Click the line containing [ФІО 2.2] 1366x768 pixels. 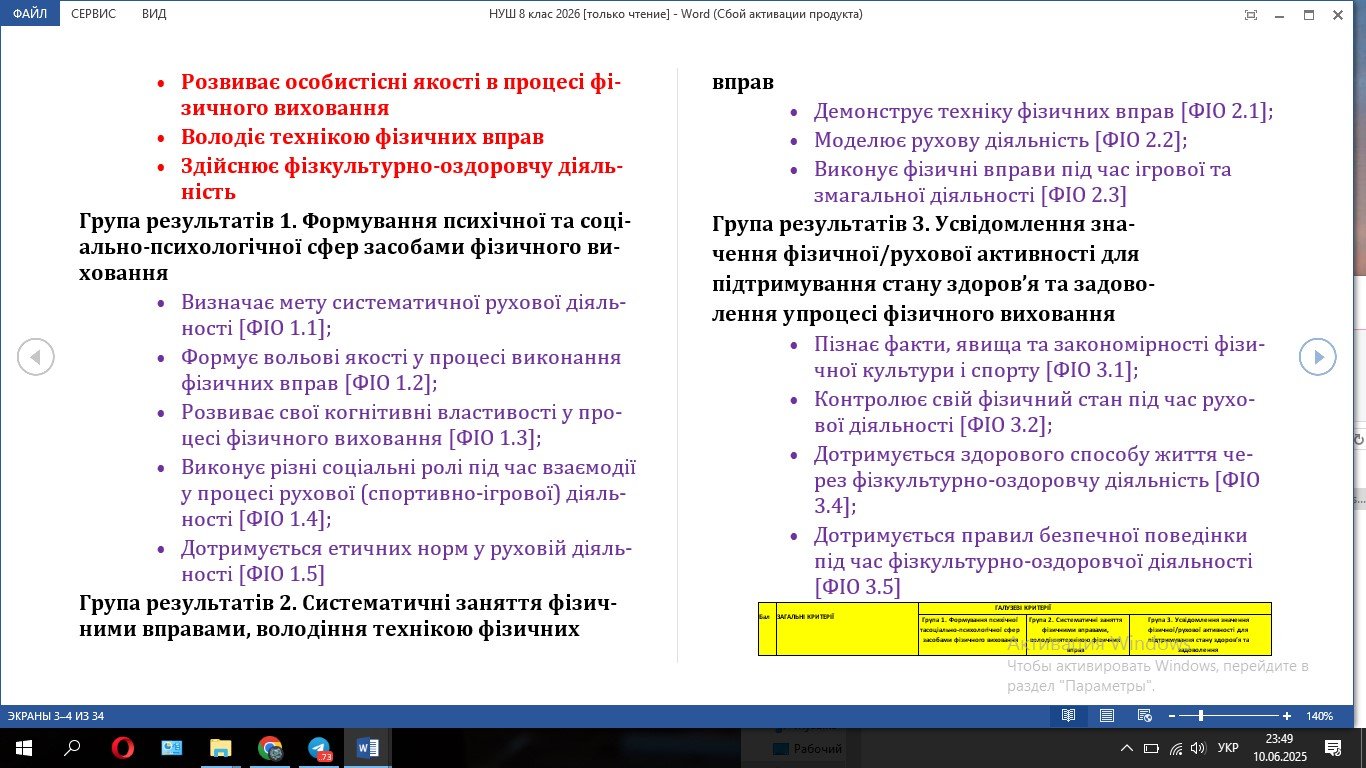point(1000,140)
